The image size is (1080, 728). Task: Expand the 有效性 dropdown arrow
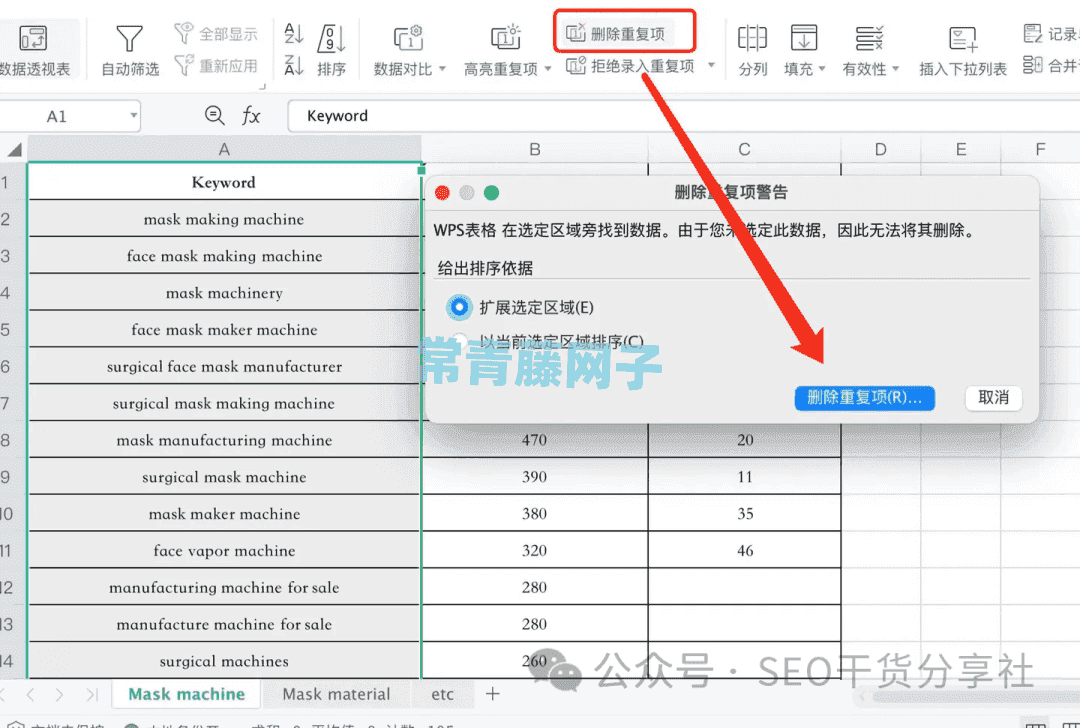(895, 69)
